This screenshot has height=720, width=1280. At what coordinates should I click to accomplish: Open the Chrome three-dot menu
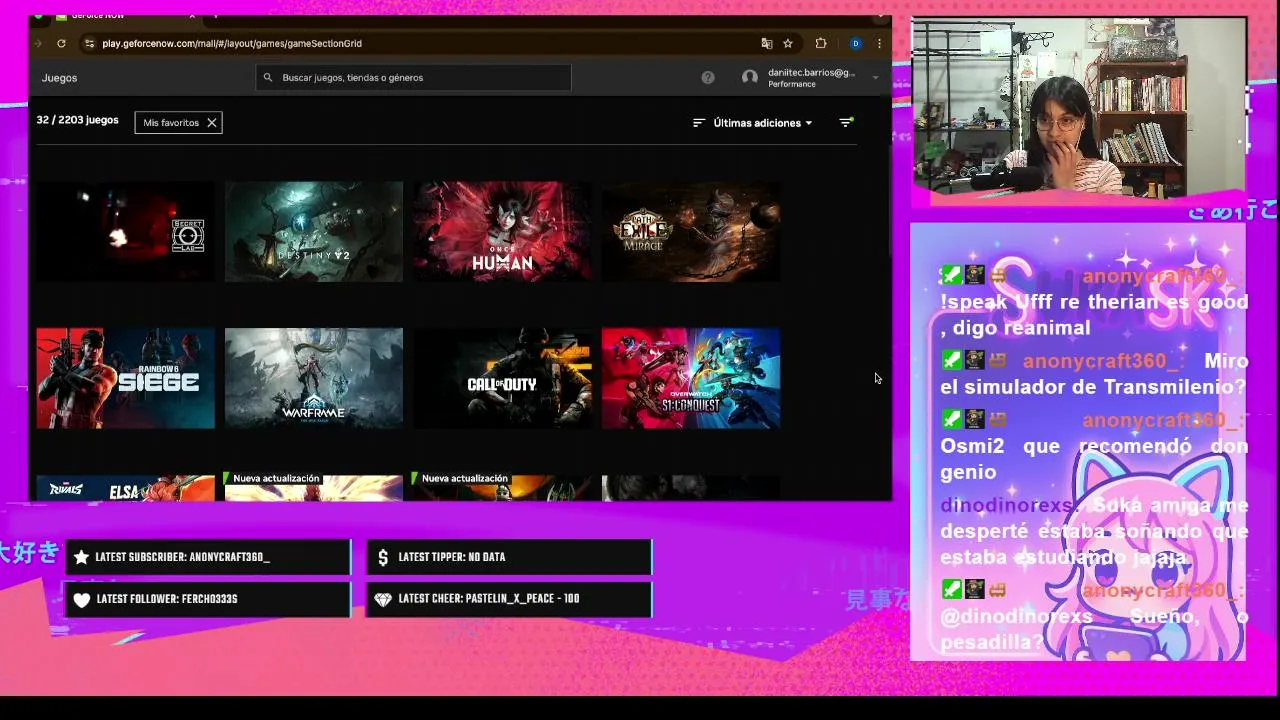point(879,44)
